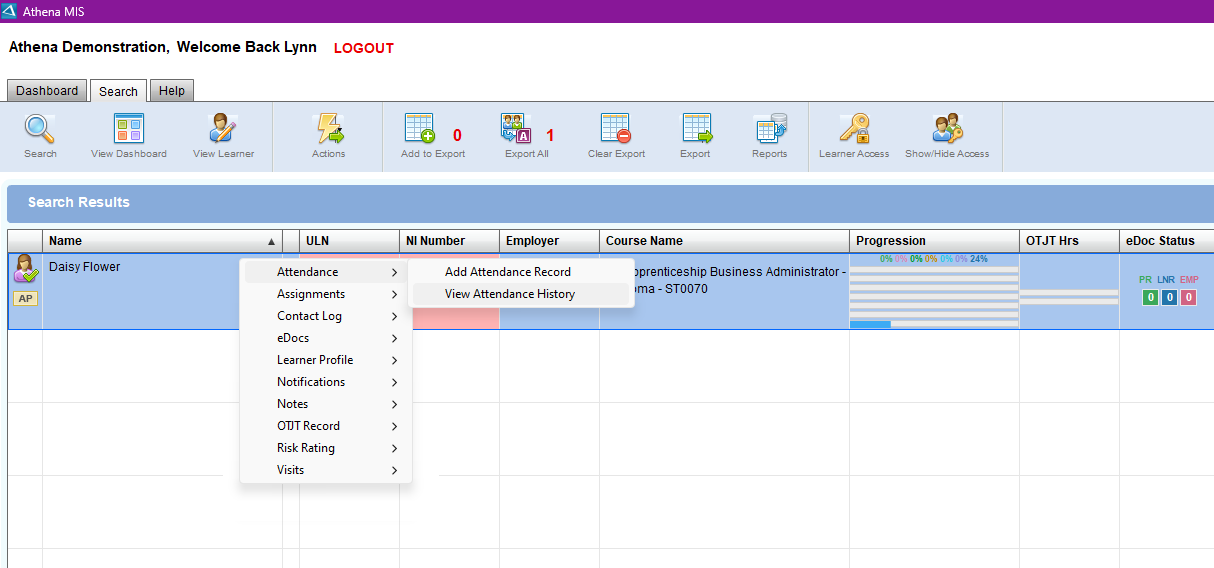Select the Search tab
Image resolution: width=1214 pixels, height=568 pixels.
118,91
